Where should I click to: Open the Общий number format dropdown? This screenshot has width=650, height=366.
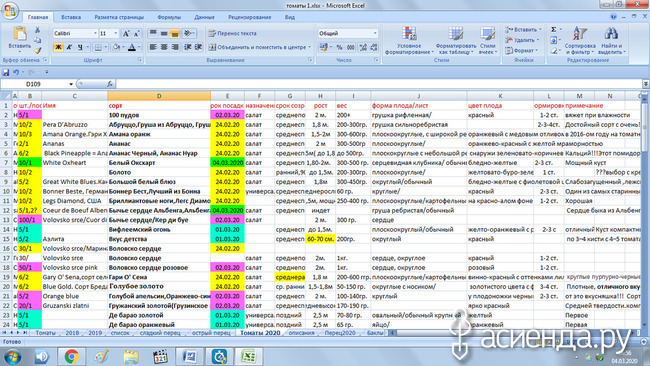(375, 34)
